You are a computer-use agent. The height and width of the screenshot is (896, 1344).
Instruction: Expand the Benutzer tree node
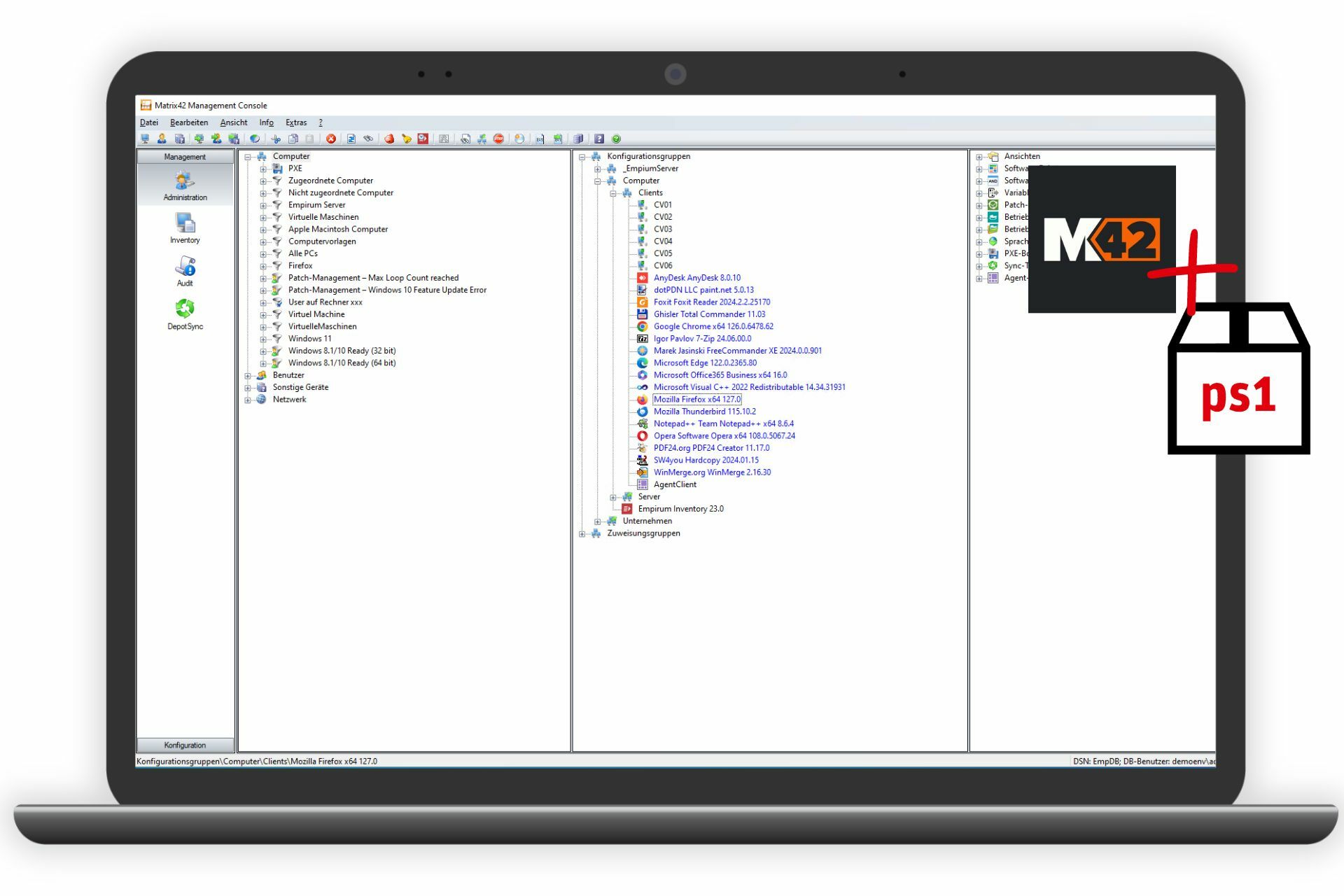tap(248, 376)
